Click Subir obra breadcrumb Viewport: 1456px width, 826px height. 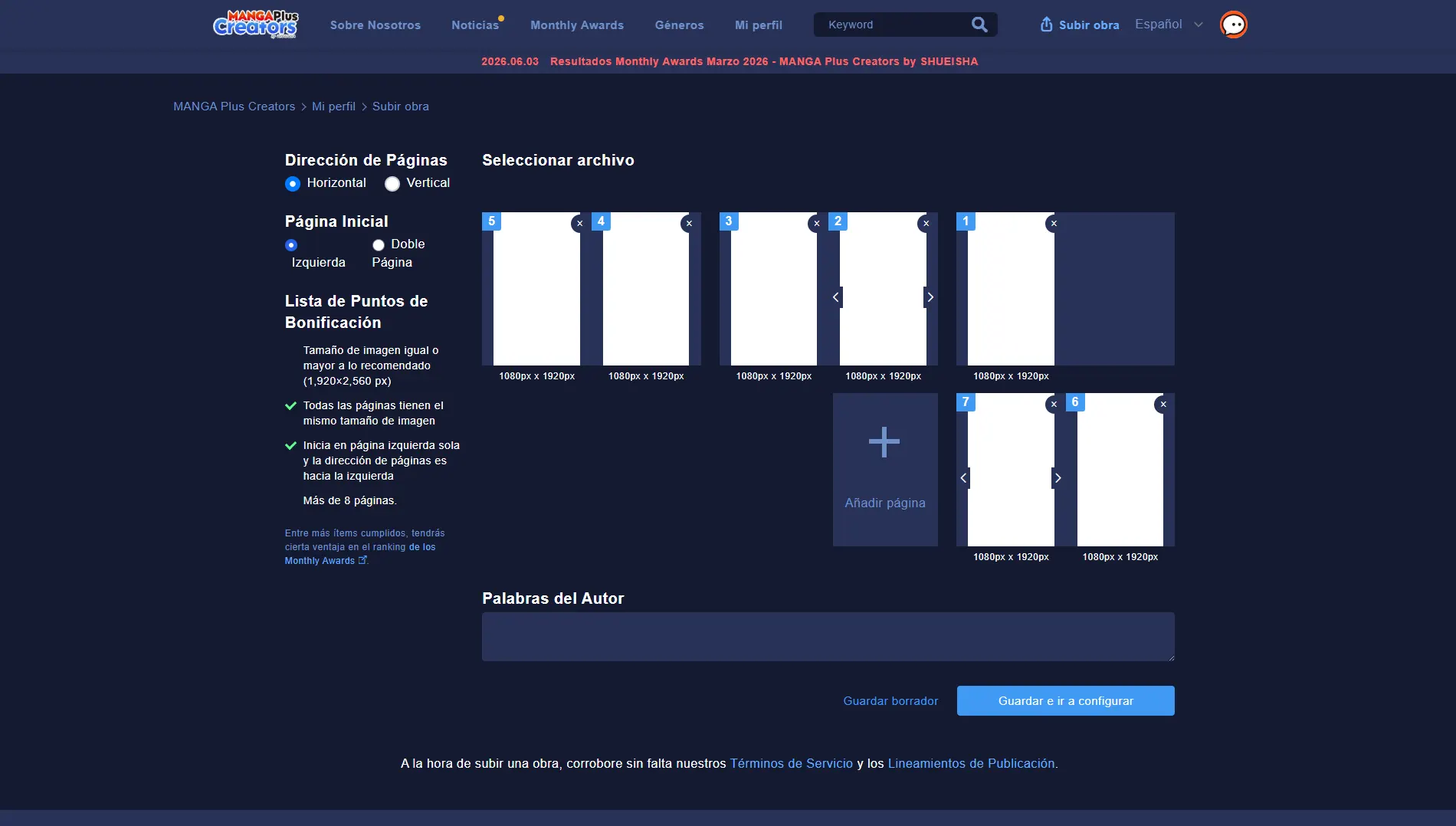pyautogui.click(x=401, y=107)
